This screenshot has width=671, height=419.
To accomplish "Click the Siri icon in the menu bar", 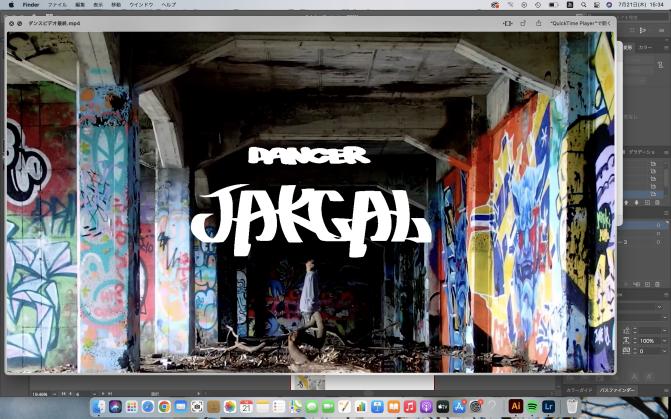I will 609,5.
